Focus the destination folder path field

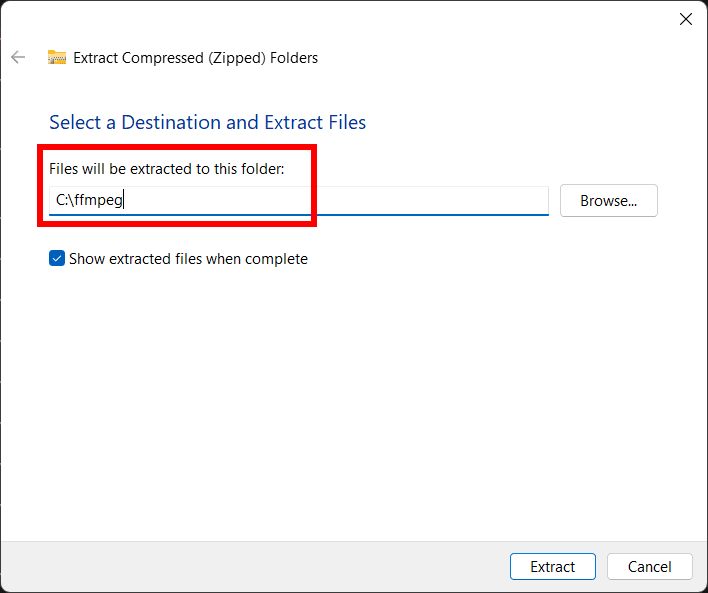pyautogui.click(x=298, y=200)
